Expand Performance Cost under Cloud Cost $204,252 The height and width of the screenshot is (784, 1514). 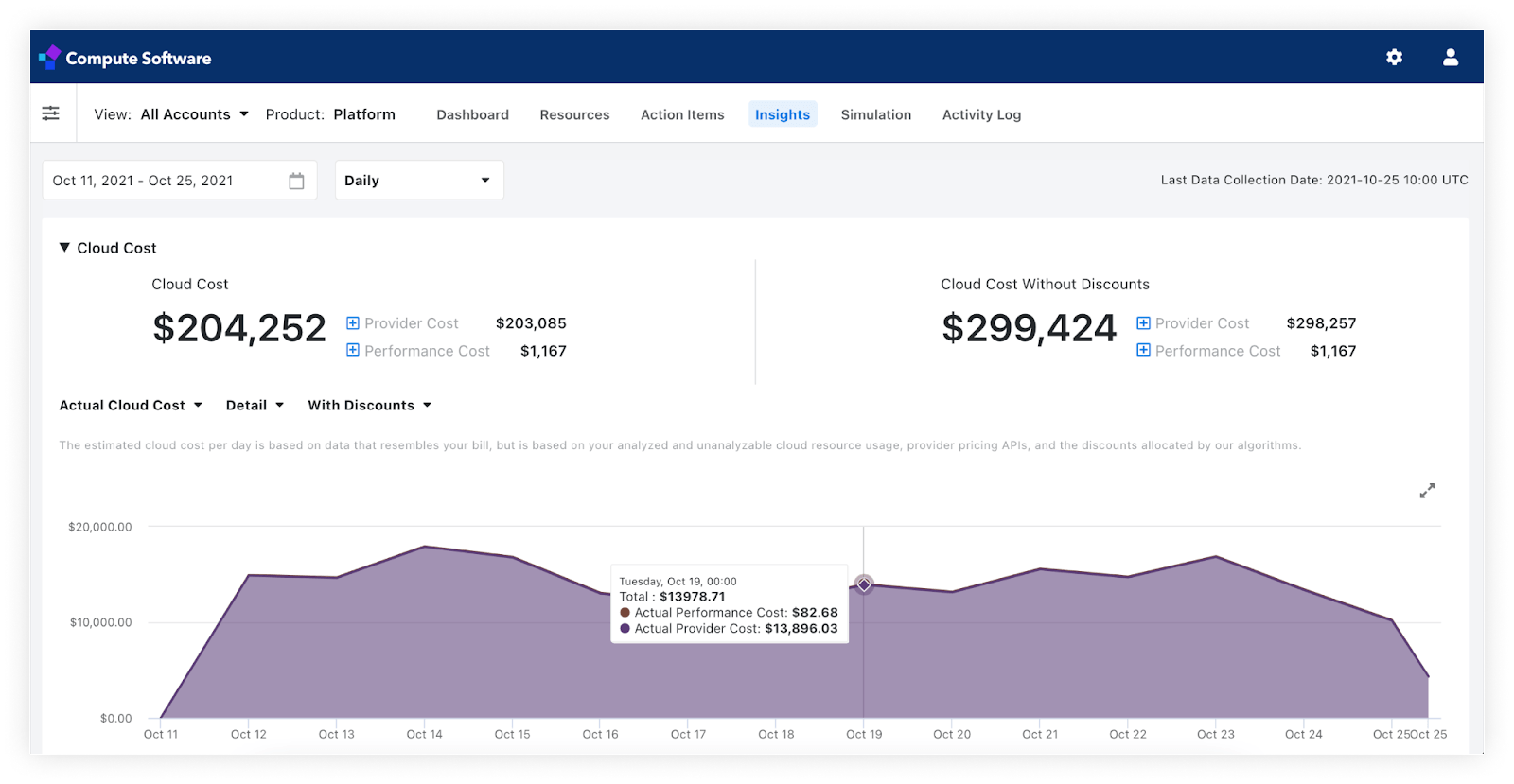coord(353,351)
